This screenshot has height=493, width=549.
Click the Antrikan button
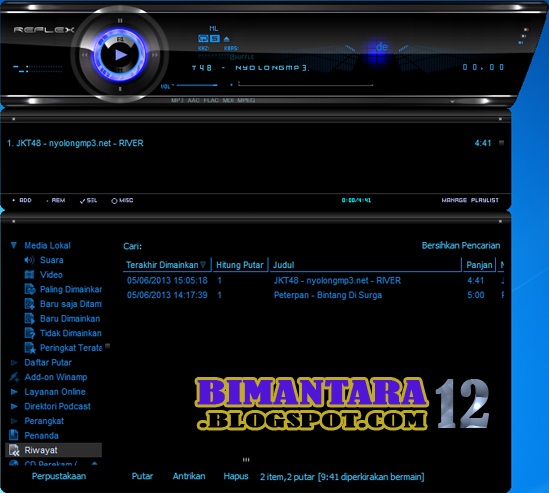coord(189,476)
